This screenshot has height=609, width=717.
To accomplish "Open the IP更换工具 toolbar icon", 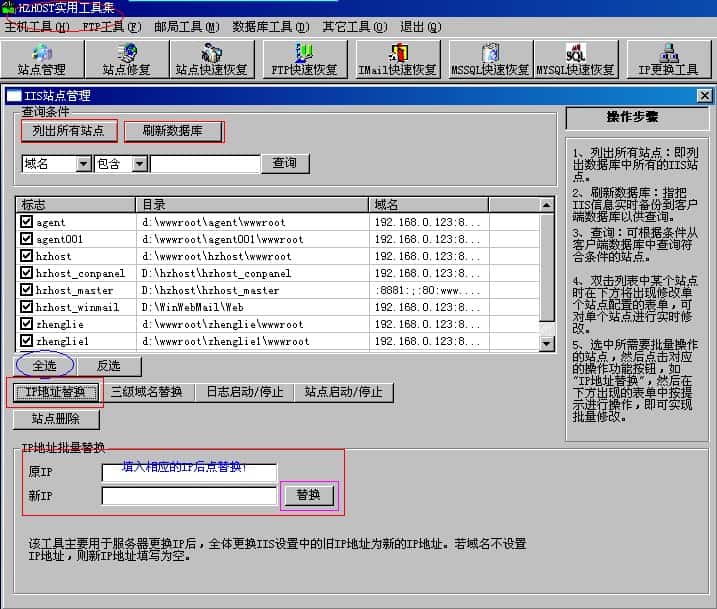I will coord(668,59).
